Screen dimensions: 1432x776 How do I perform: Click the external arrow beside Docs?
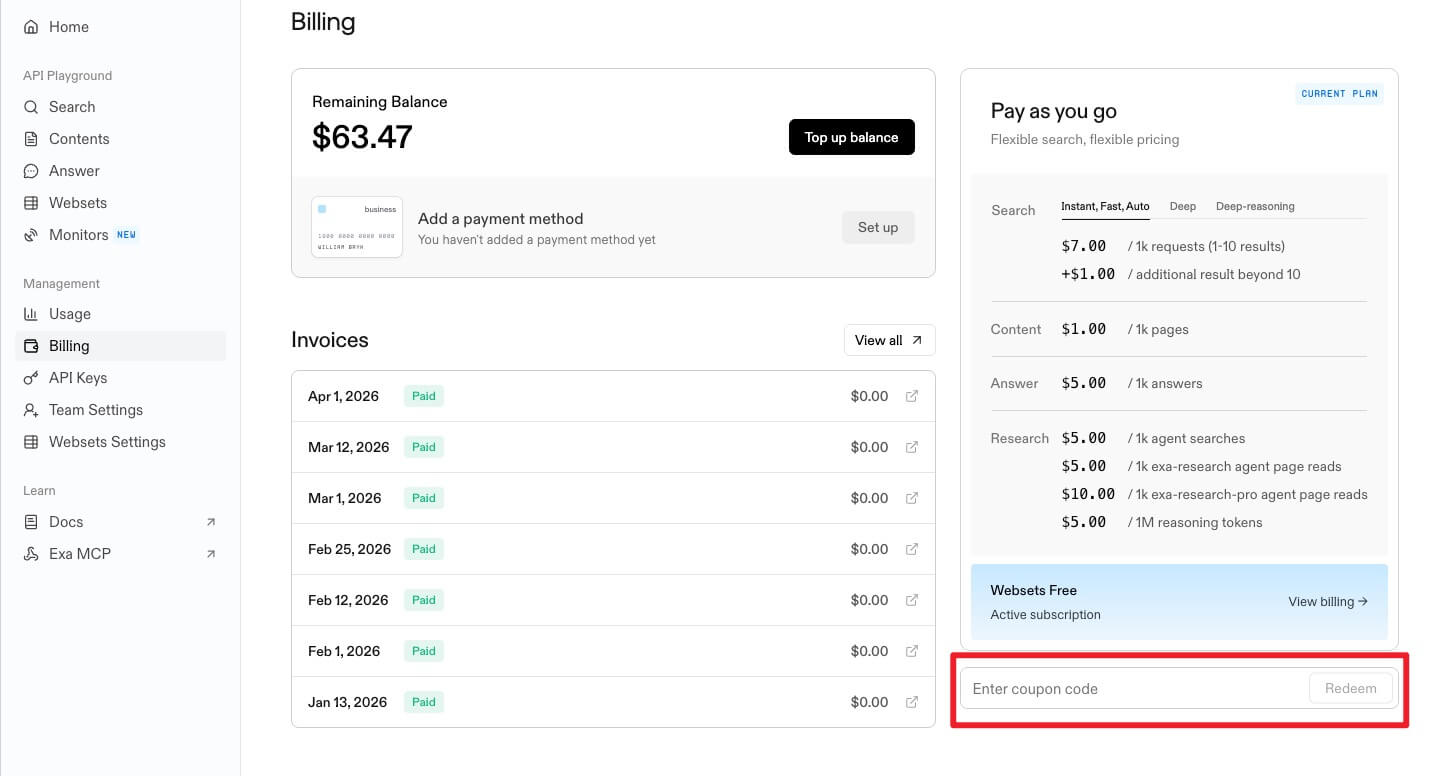[210, 522]
